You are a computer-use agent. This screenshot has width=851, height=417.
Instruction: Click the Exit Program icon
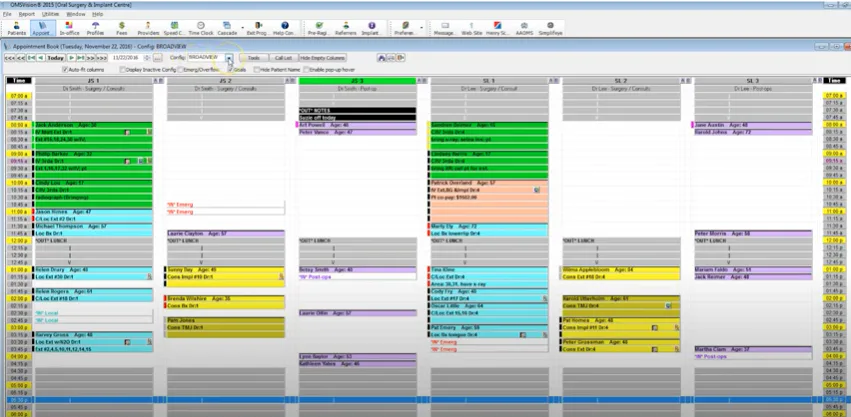tap(258, 28)
